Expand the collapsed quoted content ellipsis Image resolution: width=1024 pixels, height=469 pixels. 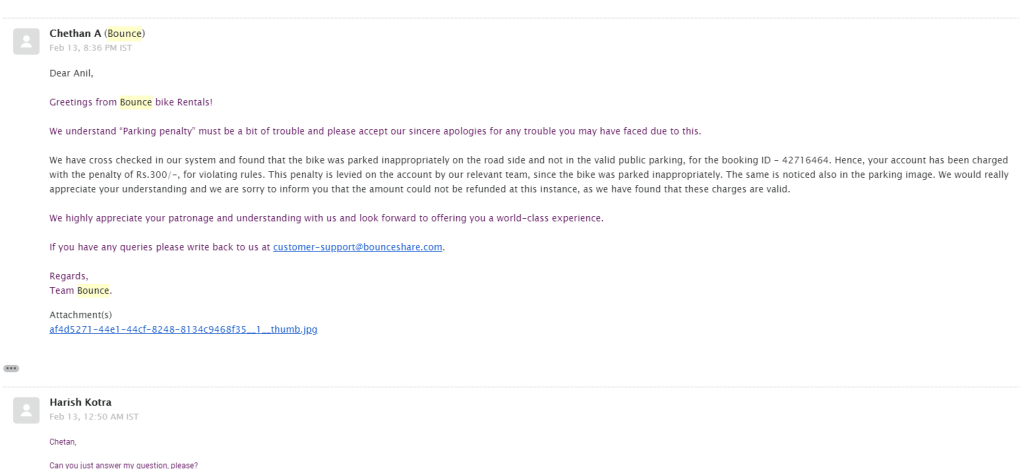(11, 368)
